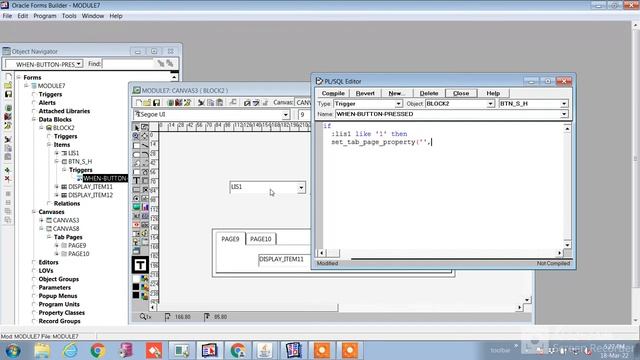Collapse the Forms root node
Viewport: 640px width, 360px height.
pos(19,77)
